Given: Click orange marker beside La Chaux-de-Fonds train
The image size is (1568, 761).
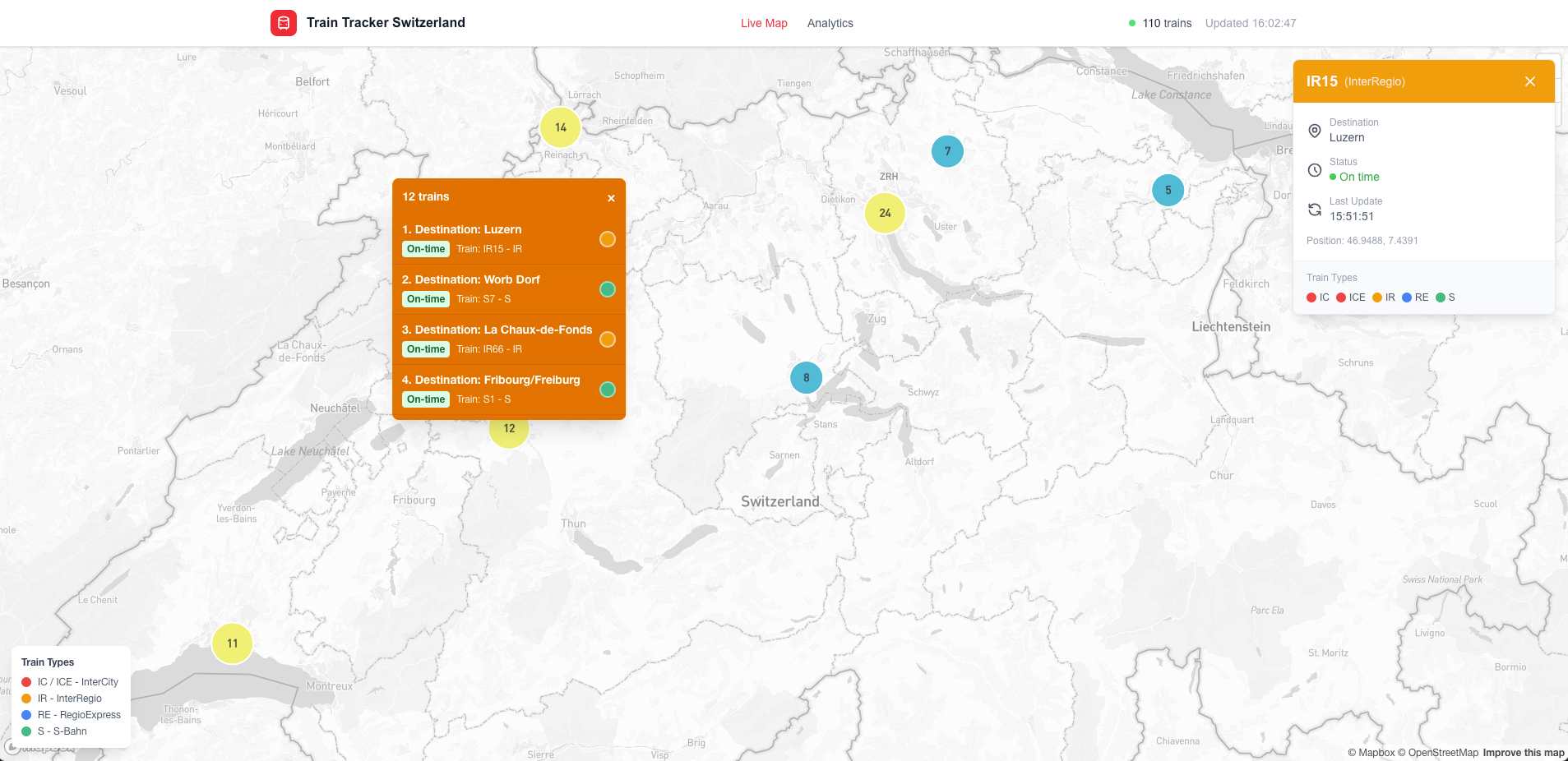Looking at the screenshot, I should 607,339.
